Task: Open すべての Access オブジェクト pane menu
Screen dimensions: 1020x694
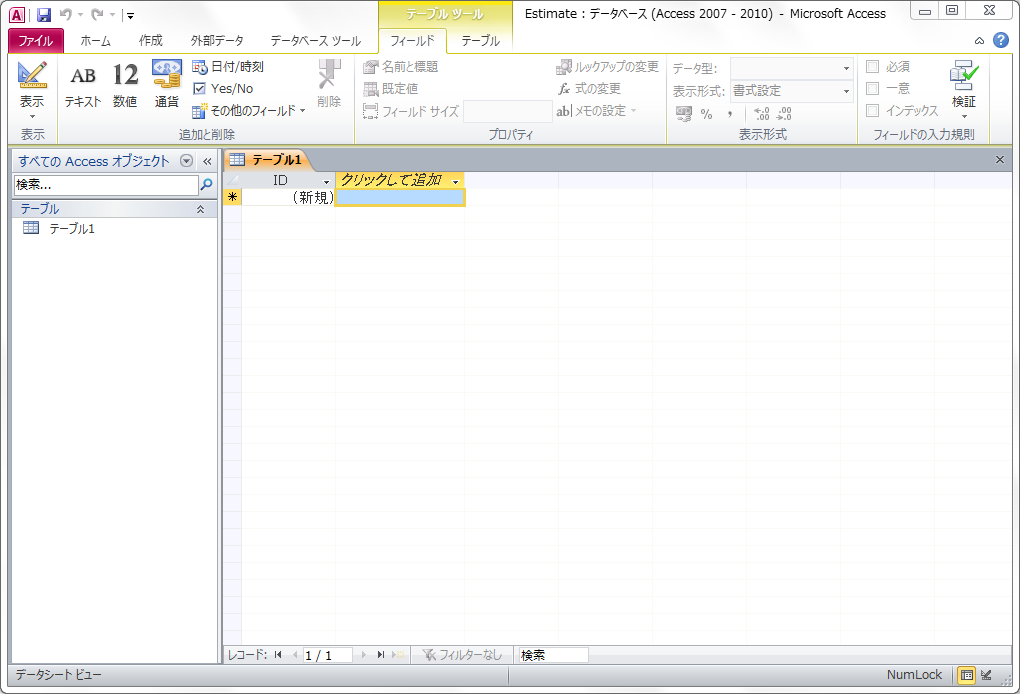Action: tap(187, 161)
